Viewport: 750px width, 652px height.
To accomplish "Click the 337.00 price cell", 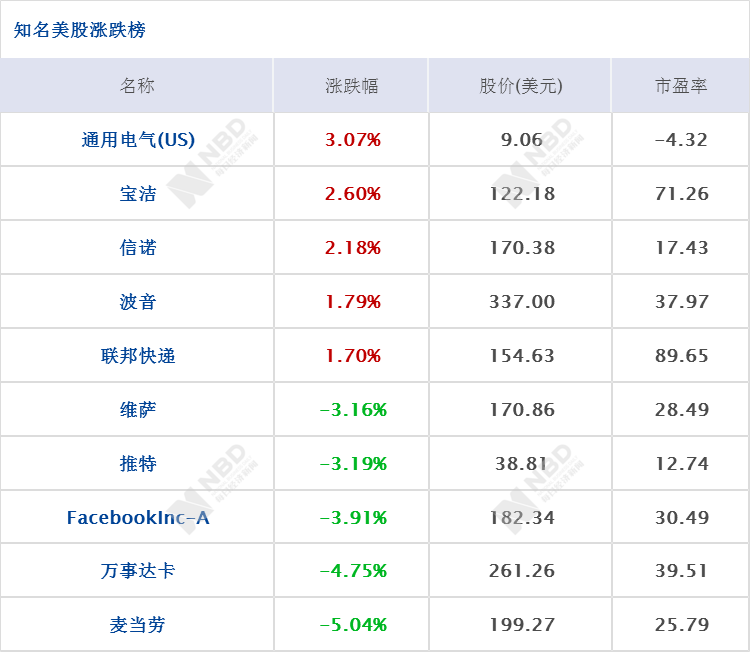I will [521, 302].
